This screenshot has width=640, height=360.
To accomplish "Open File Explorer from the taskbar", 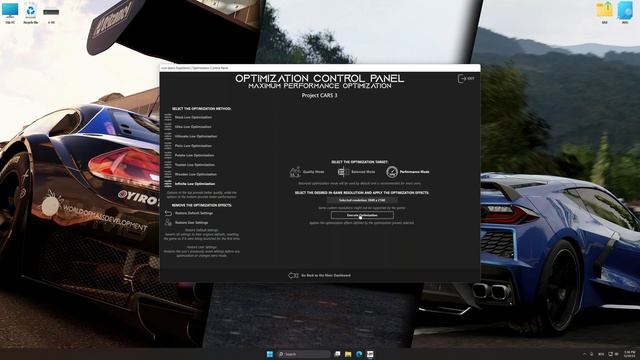I will click(348, 354).
